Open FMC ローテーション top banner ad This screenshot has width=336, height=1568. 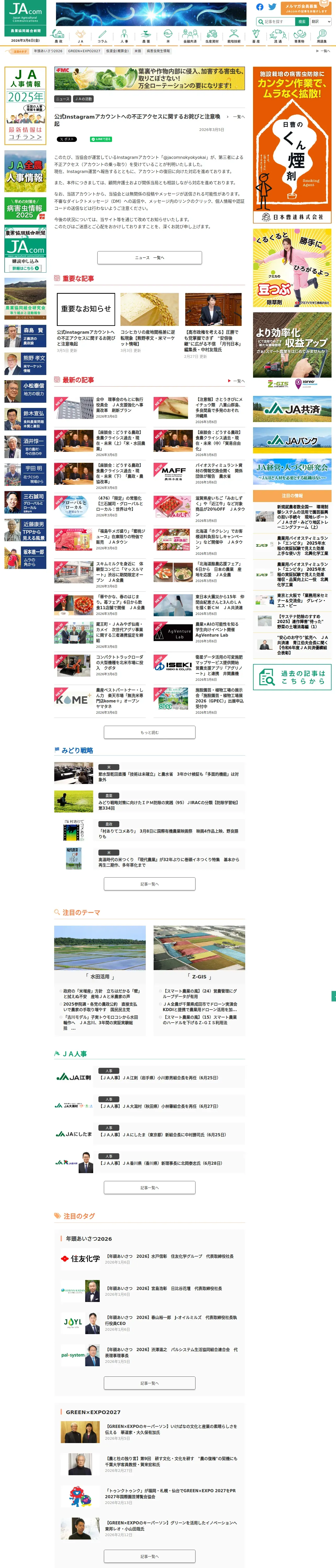coord(149,78)
